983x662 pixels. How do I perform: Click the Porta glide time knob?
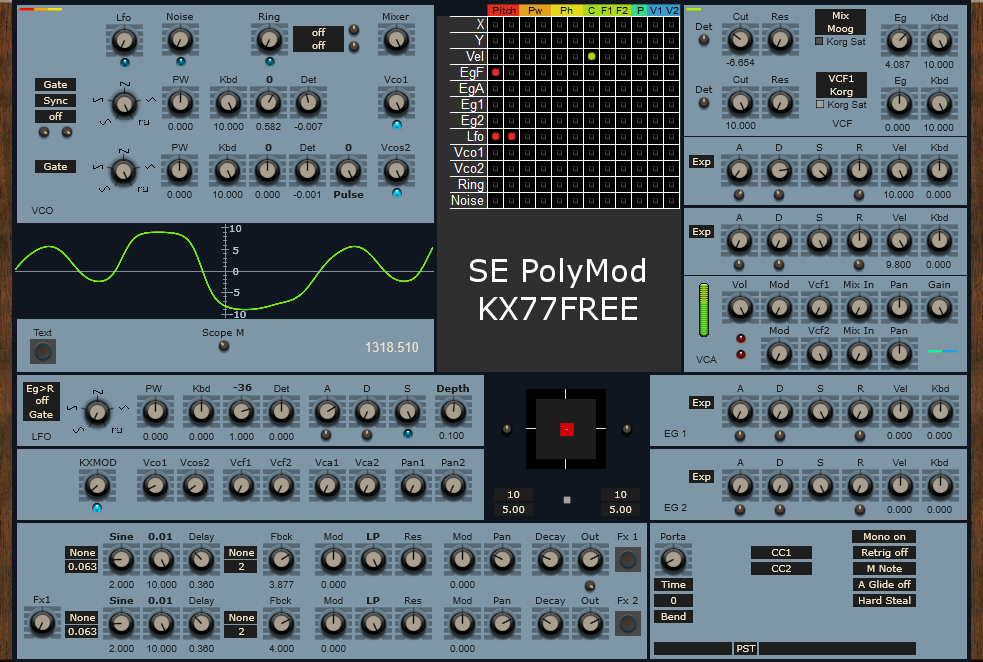pyautogui.click(x=673, y=560)
